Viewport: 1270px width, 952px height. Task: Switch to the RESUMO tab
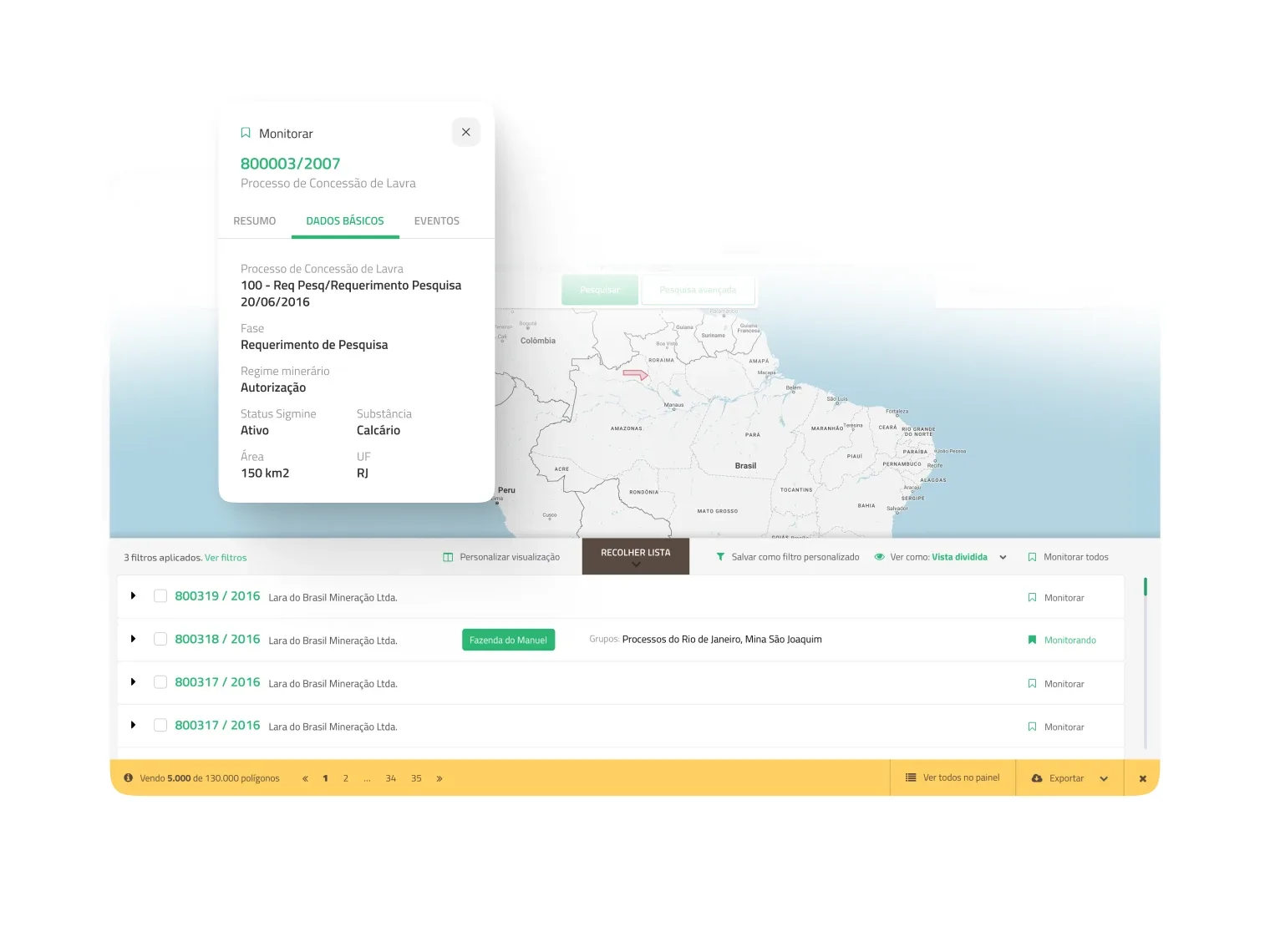[x=255, y=221]
